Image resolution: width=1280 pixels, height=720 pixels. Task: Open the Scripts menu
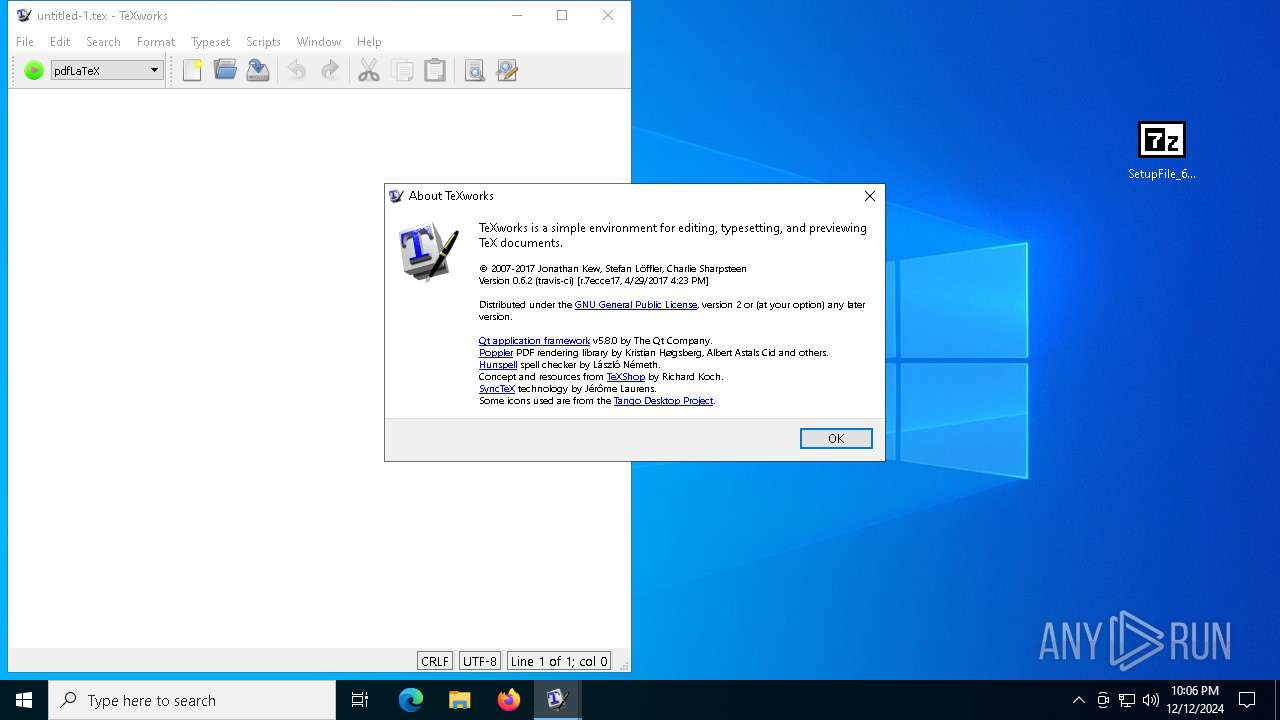tap(263, 42)
